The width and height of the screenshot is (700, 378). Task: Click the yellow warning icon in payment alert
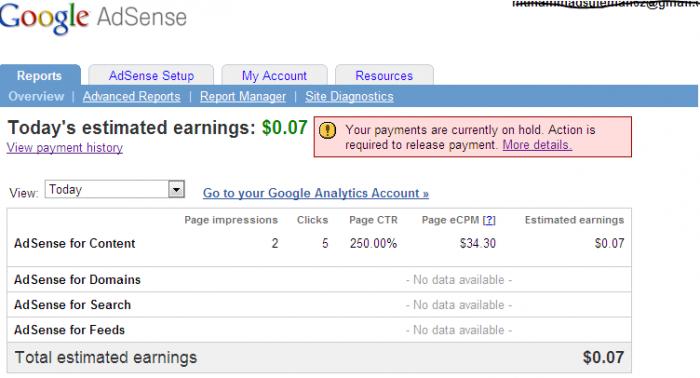click(x=327, y=131)
